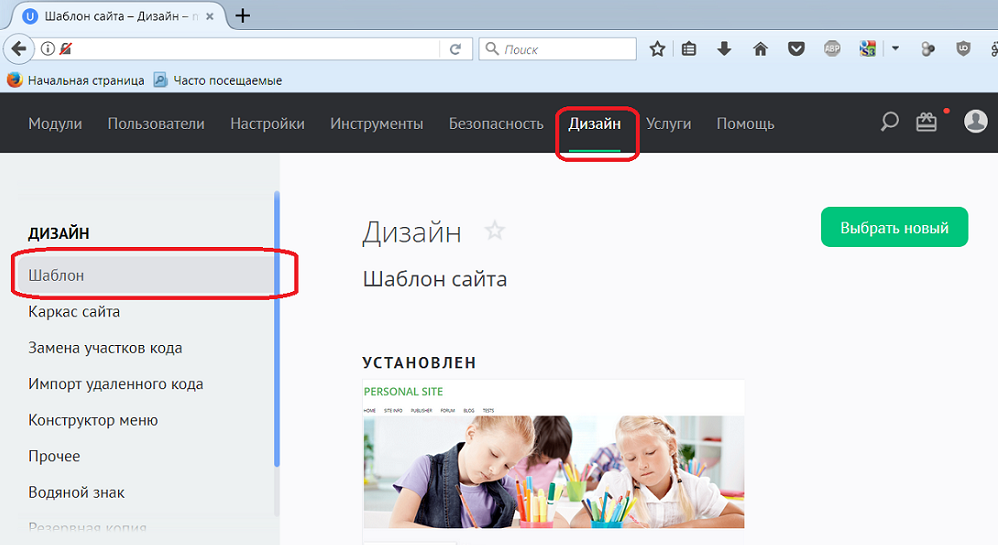Open the Пользователи menu
This screenshot has height=545, width=998.
[156, 124]
